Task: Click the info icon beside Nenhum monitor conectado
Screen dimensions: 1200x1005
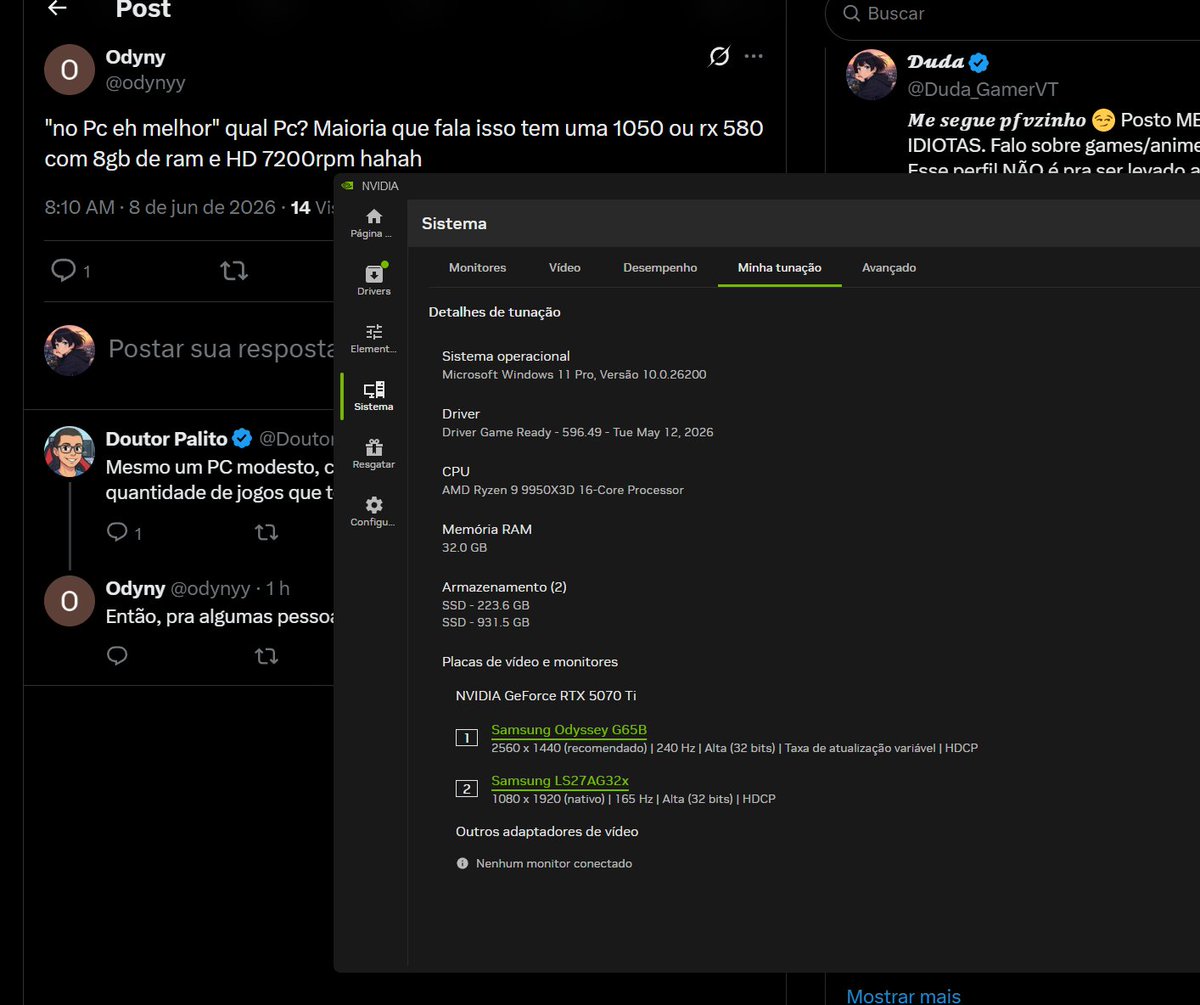Action: (462, 863)
